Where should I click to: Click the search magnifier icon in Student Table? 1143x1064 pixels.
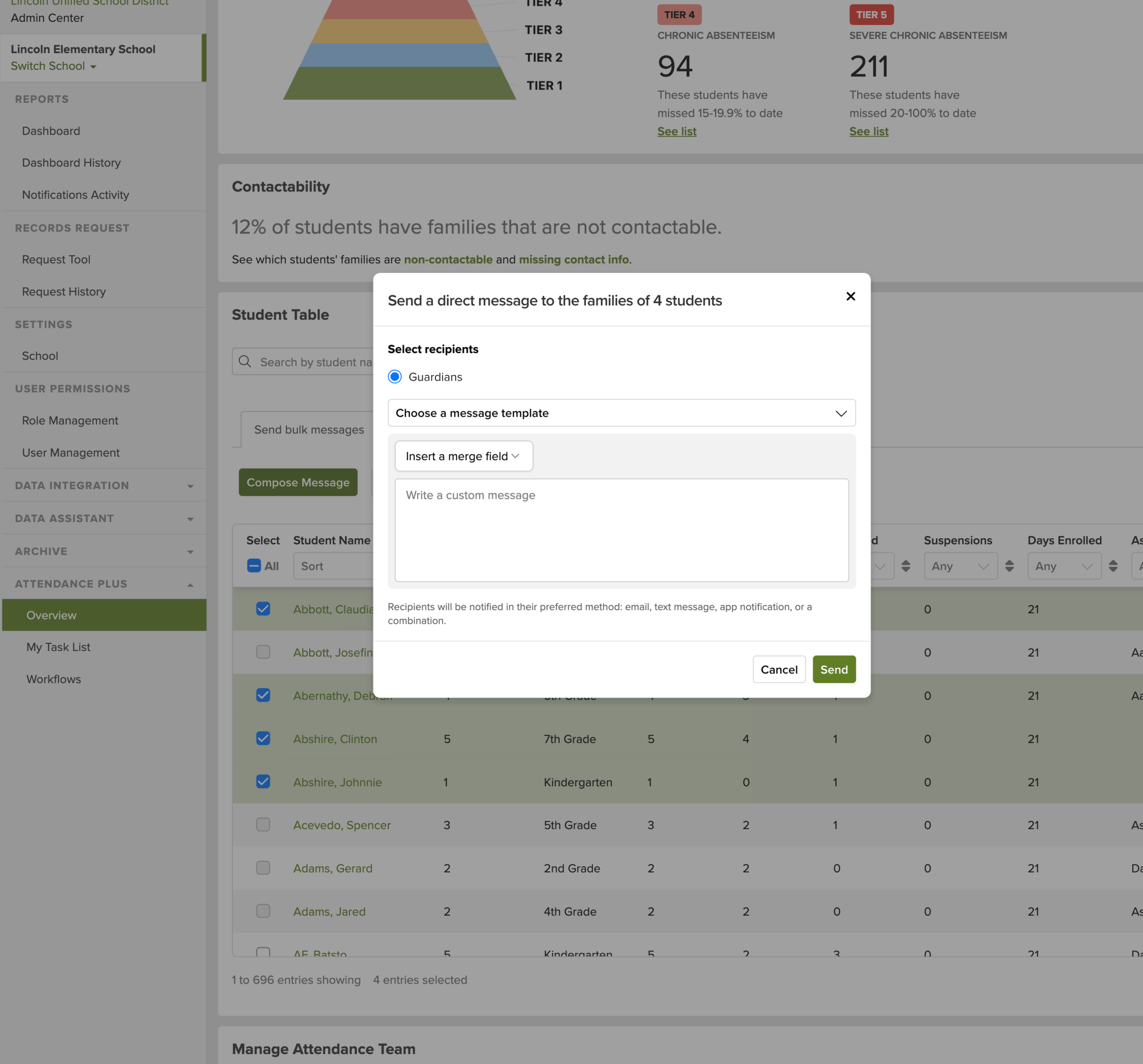[245, 362]
